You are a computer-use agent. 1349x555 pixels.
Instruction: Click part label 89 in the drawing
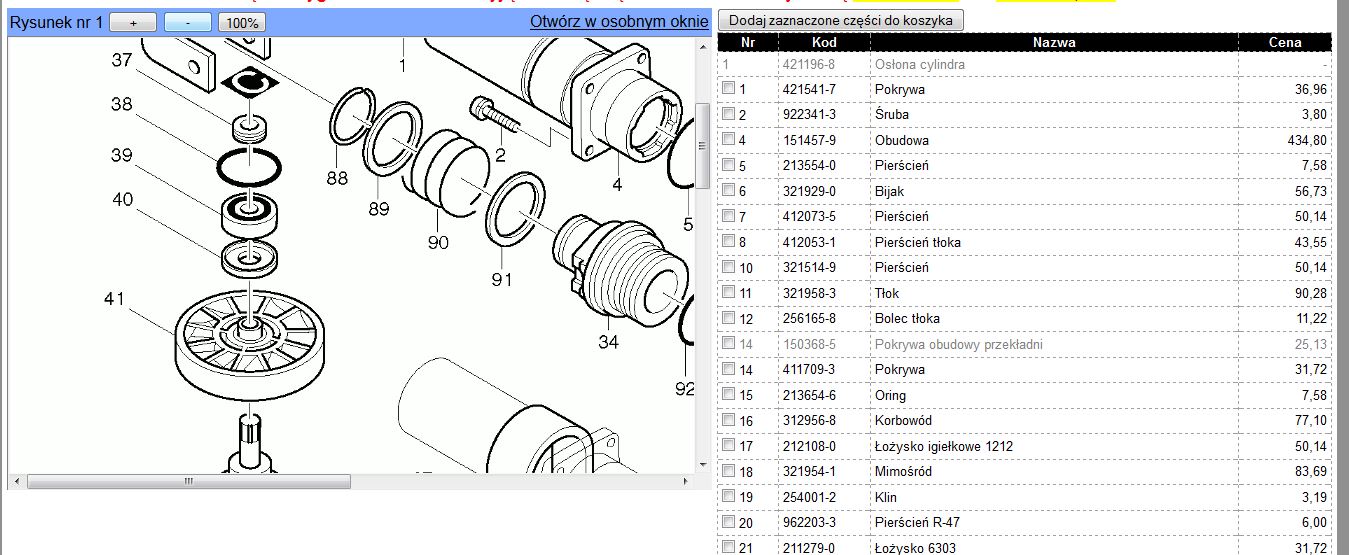click(378, 208)
